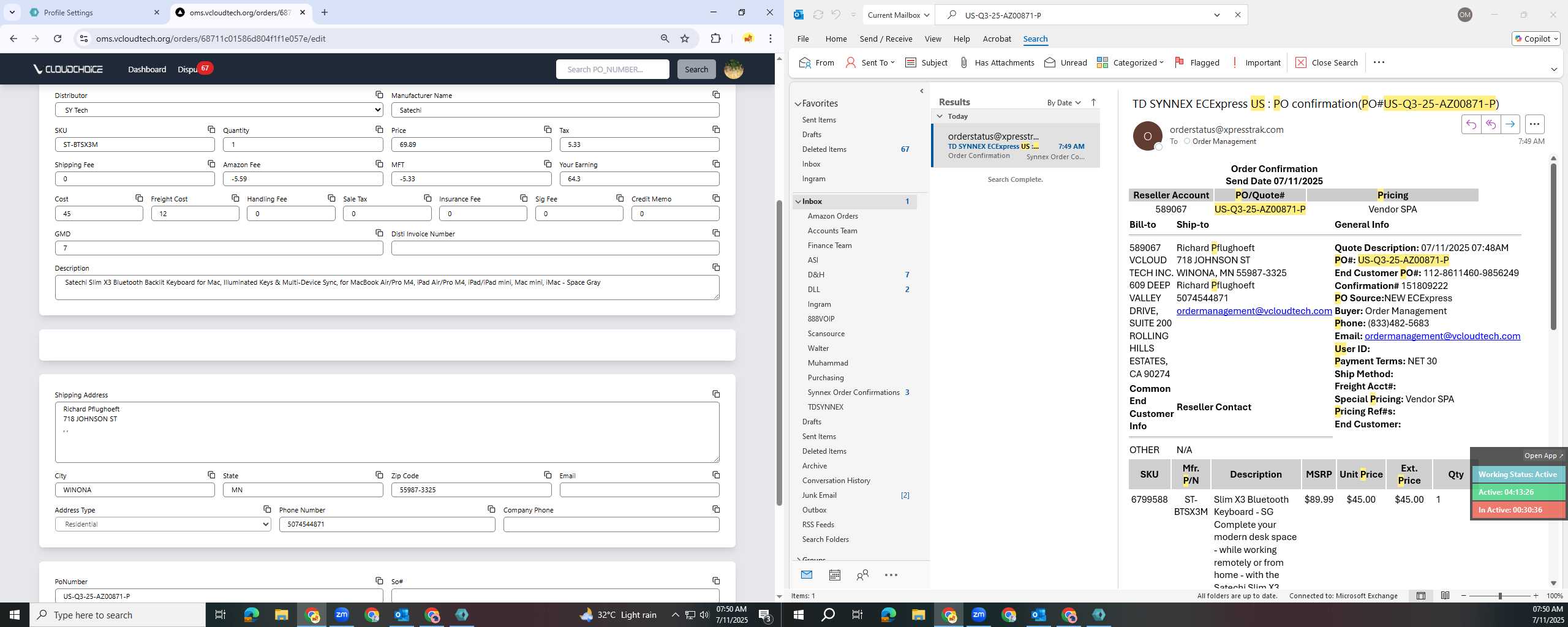This screenshot has height=627, width=1568.
Task: Reply to the email in Outlook
Action: 1471,124
